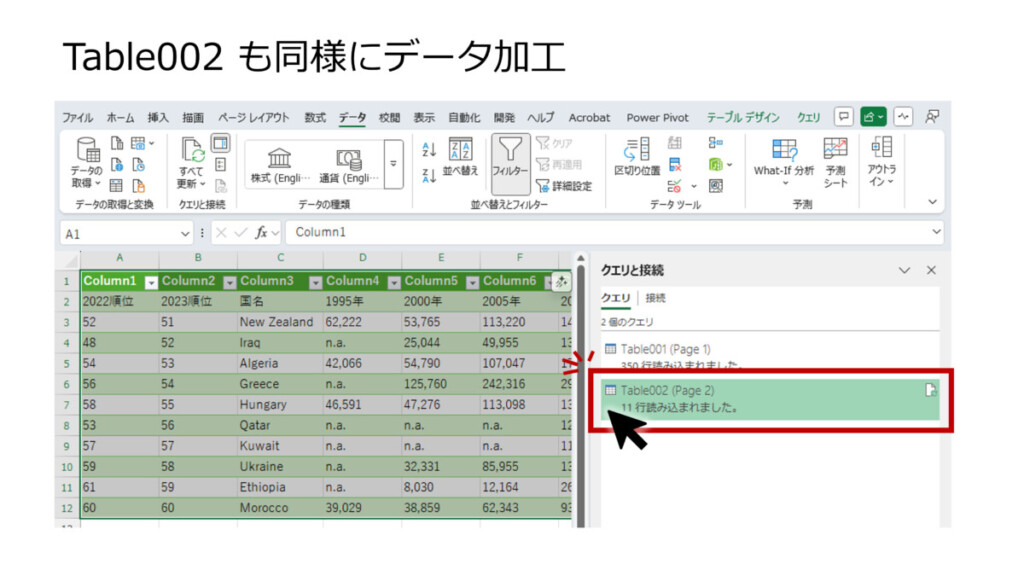Open the データの取得 (Get Data) menu
This screenshot has height=576, width=1024.
pos(87,165)
